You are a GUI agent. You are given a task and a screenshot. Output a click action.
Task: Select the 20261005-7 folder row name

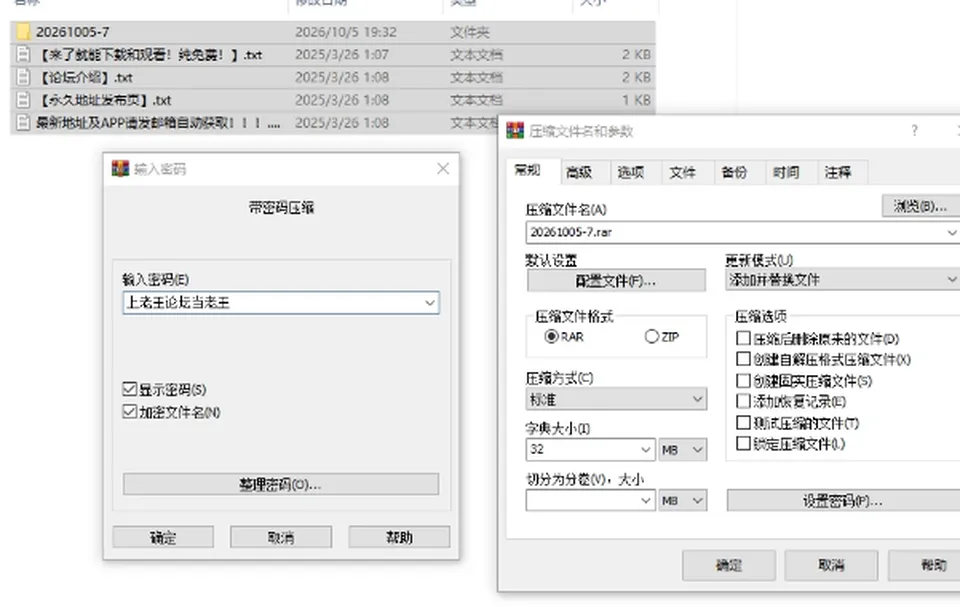(x=72, y=32)
